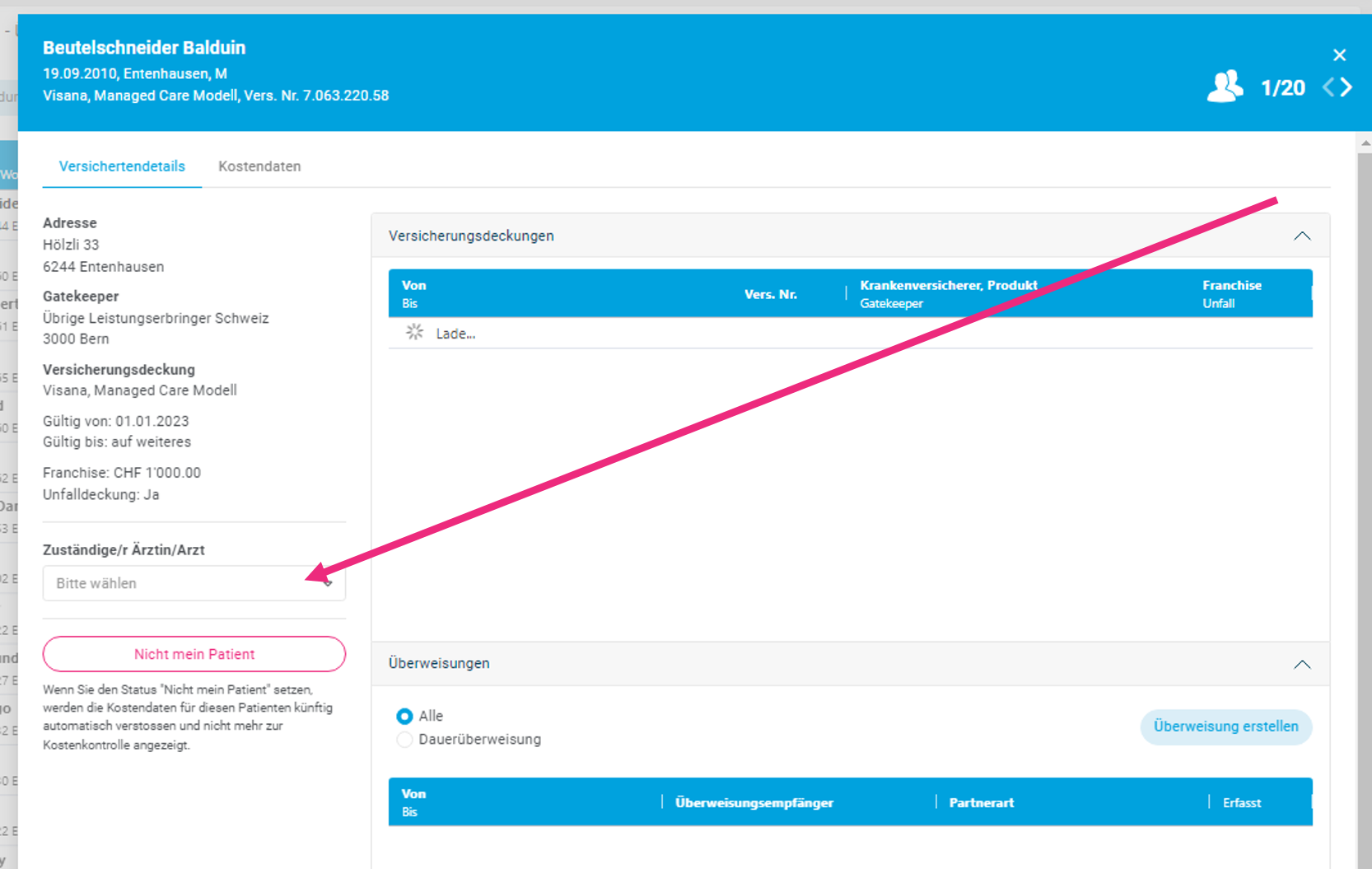Open the Zuständige/r Ärztin/Arzt dropdown
The height and width of the screenshot is (869, 1372).
pyautogui.click(x=194, y=583)
